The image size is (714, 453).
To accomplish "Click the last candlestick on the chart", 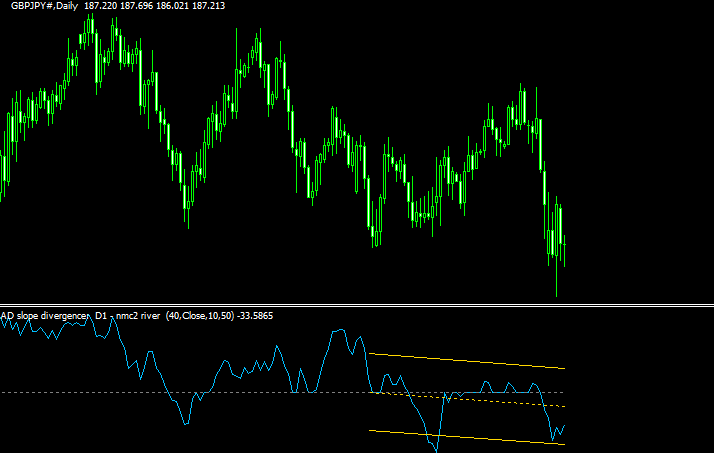I will [x=565, y=242].
